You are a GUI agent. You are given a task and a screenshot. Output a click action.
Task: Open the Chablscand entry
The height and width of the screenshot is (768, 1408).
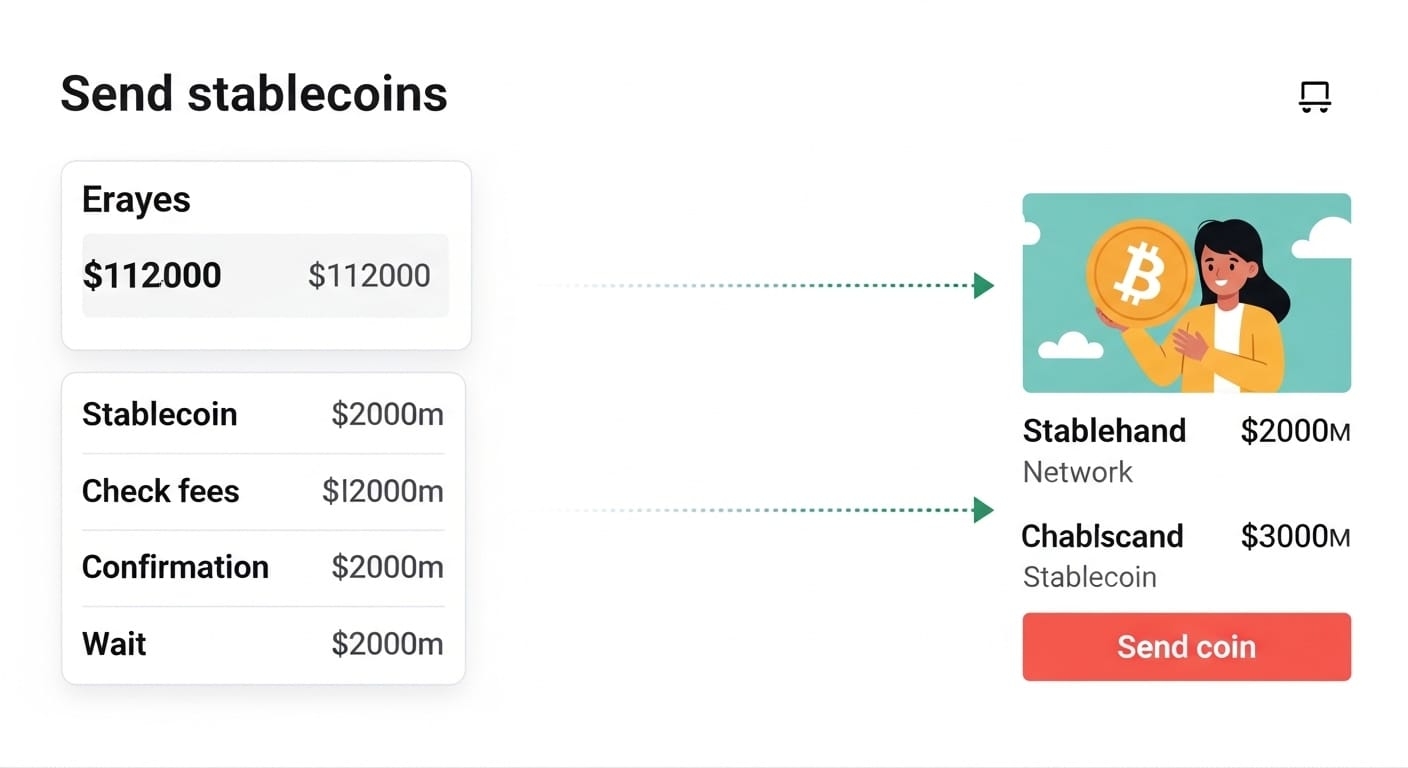[x=1102, y=536]
